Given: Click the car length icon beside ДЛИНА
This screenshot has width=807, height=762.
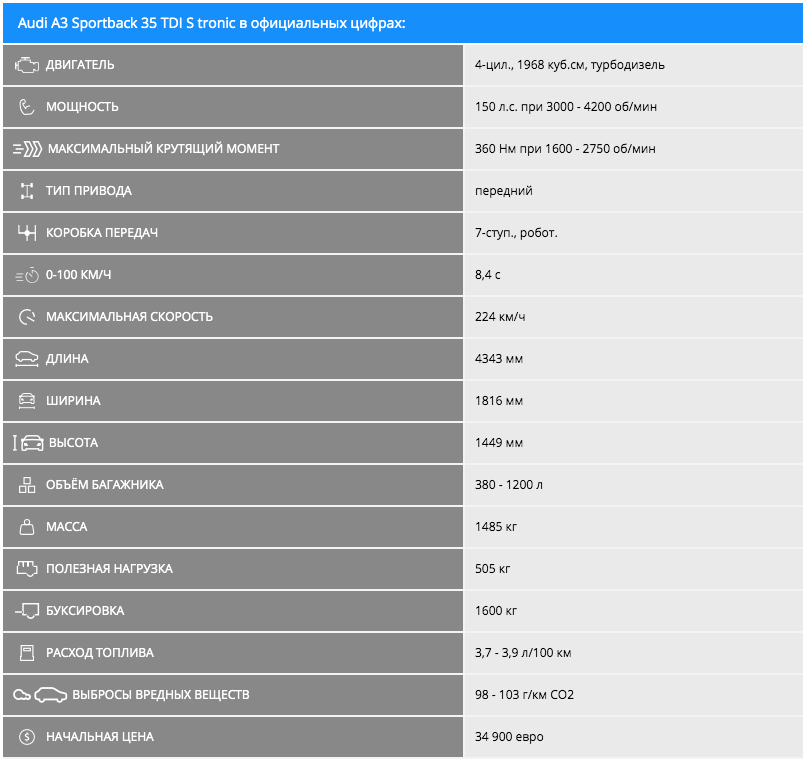Looking at the screenshot, I should click(27, 359).
